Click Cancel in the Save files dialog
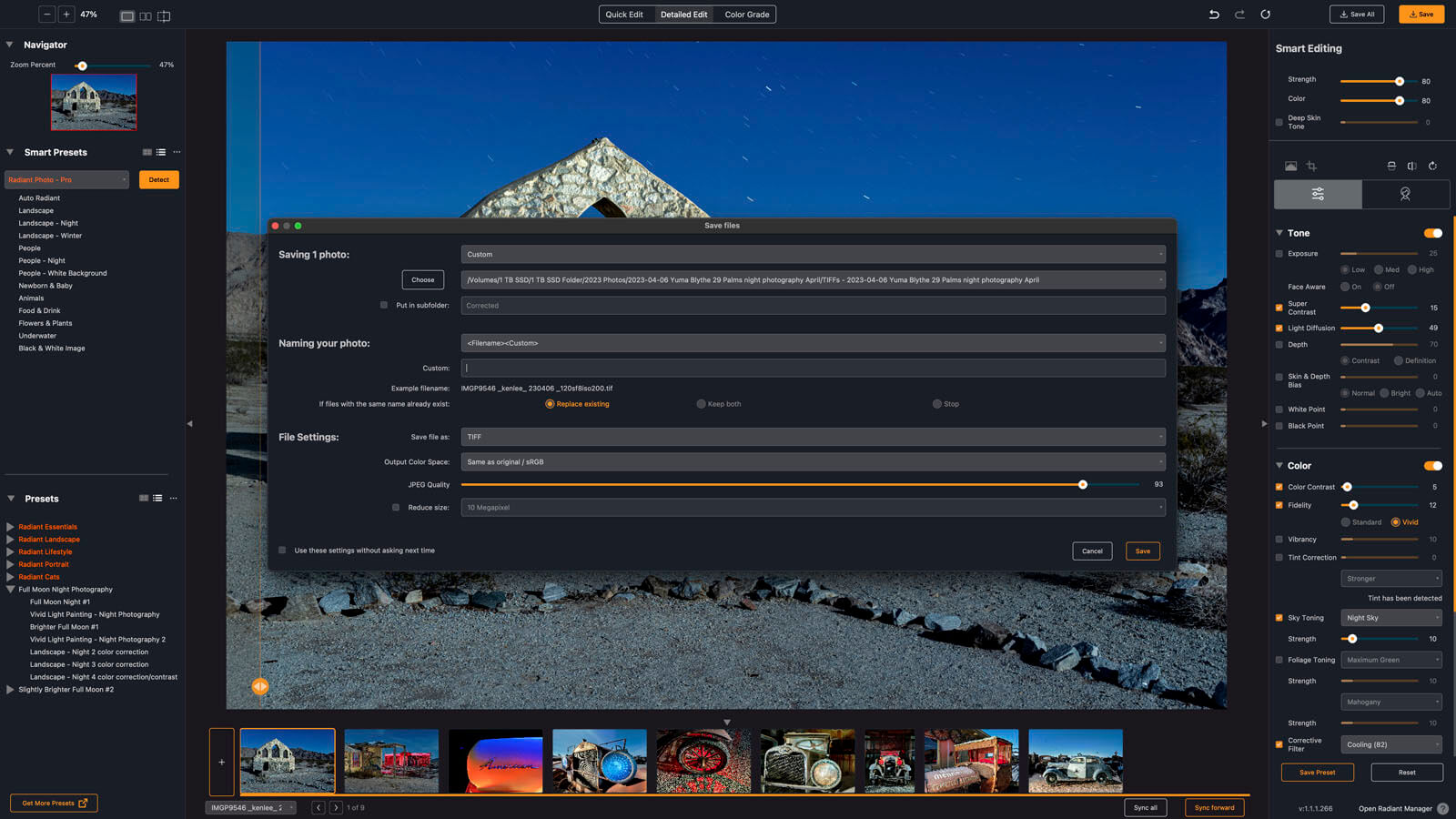1456x819 pixels. pyautogui.click(x=1092, y=551)
